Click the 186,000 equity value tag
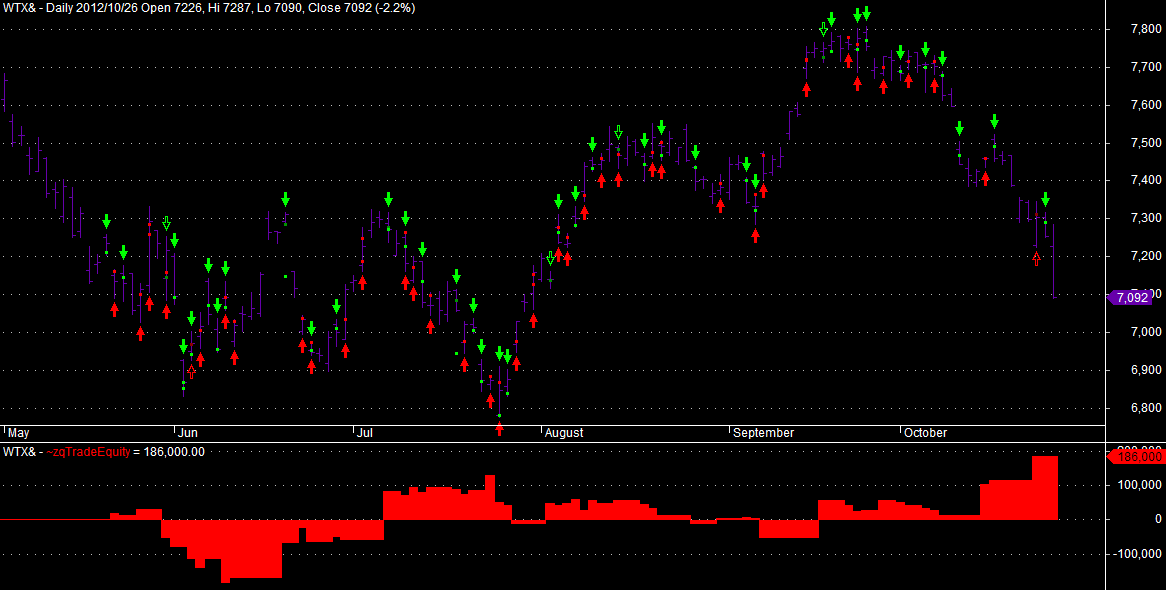This screenshot has height=590, width=1166. (x=1135, y=457)
